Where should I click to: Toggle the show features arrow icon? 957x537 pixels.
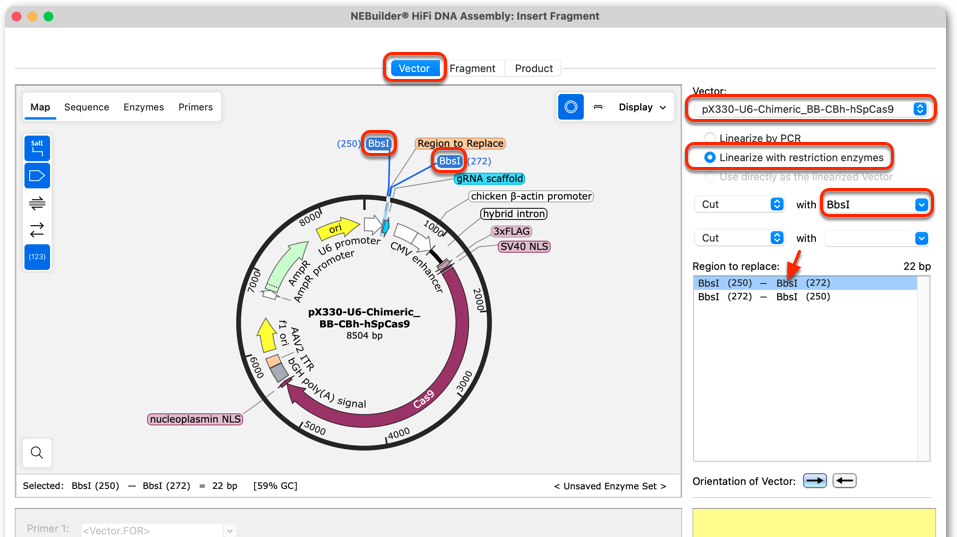37,176
